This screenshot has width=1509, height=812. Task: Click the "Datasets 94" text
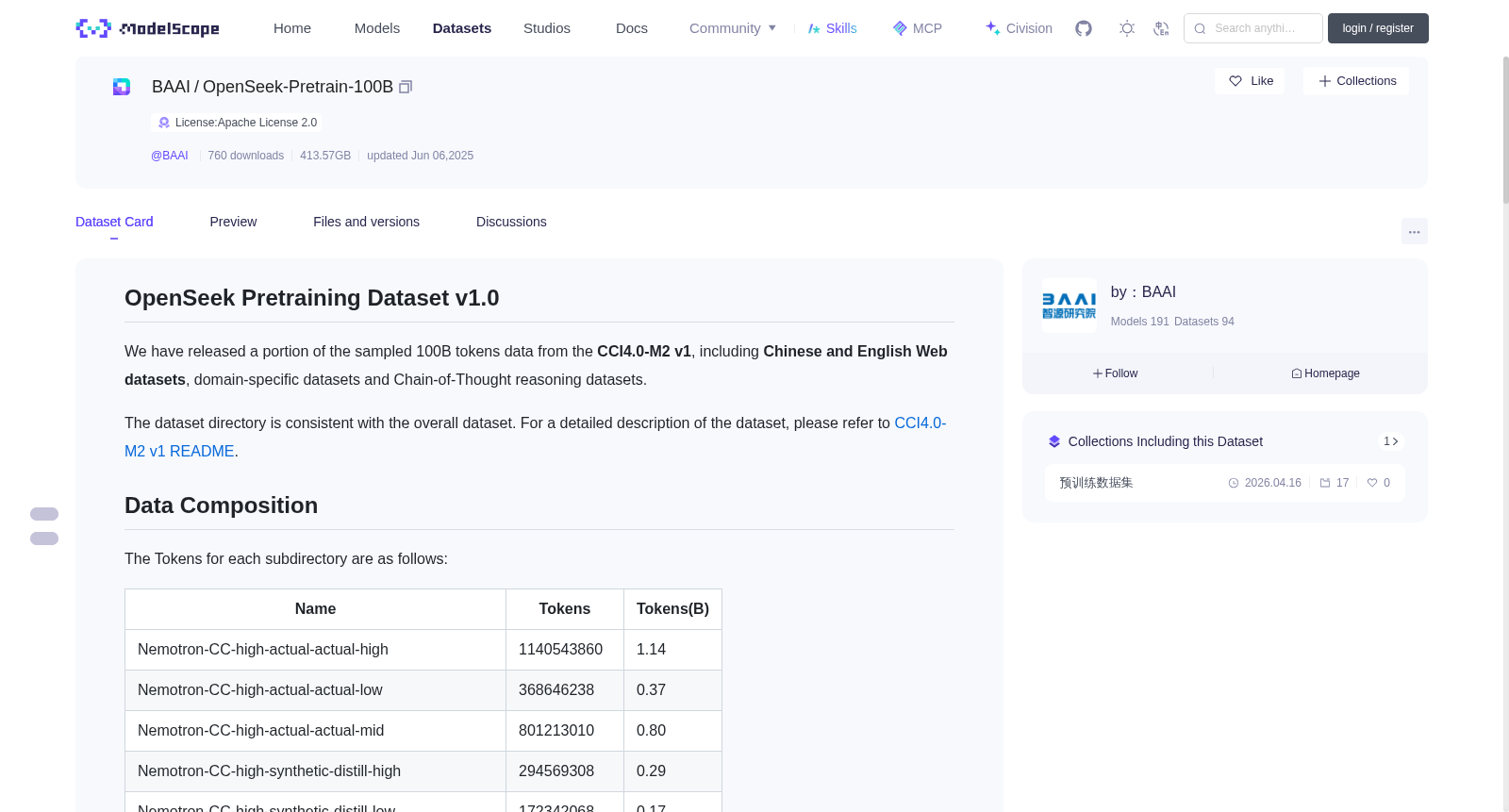click(1204, 322)
